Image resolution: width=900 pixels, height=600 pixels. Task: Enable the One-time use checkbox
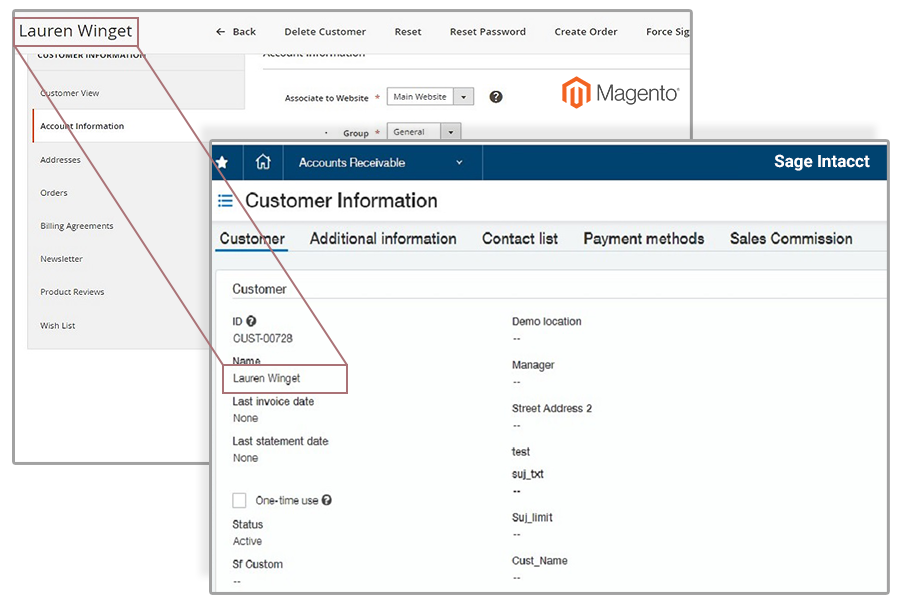[x=239, y=500]
